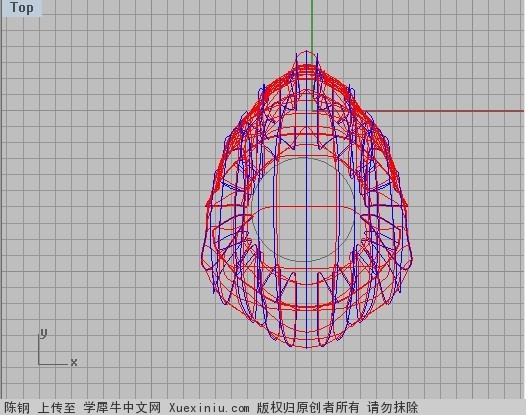Pick the top tip of the wireframe model
Screen dimensions: 526x415
tap(306, 52)
